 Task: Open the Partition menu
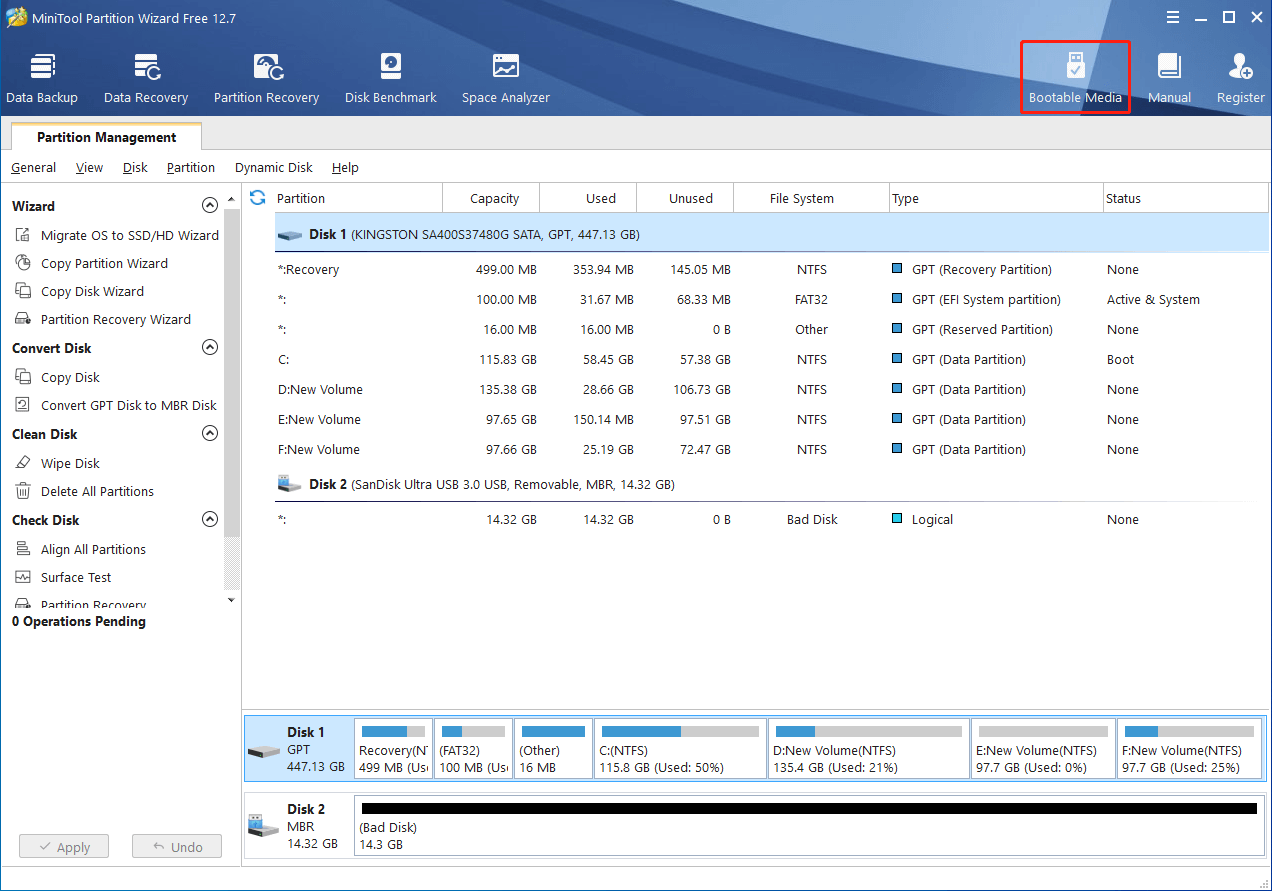191,168
